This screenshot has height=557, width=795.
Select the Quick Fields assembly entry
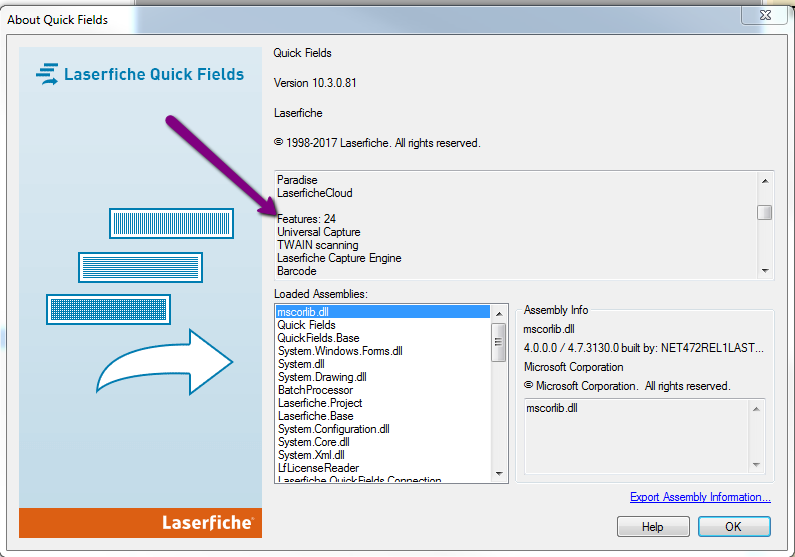click(383, 325)
